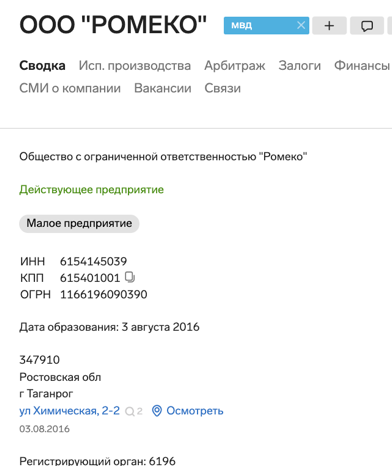Click the мвд tag label
392x466 pixels.
coord(242,25)
